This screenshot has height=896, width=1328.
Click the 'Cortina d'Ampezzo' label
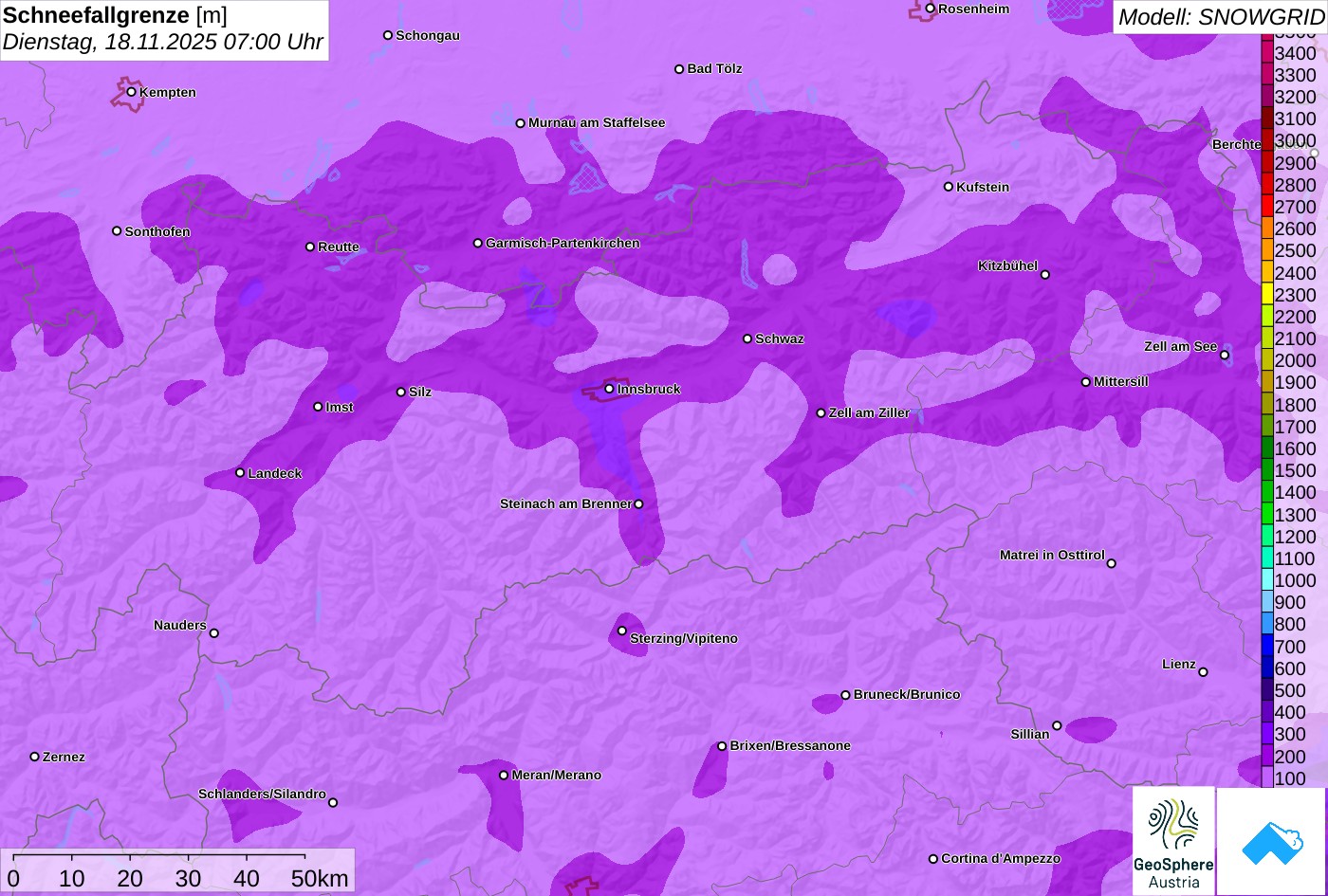pyautogui.click(x=1001, y=859)
